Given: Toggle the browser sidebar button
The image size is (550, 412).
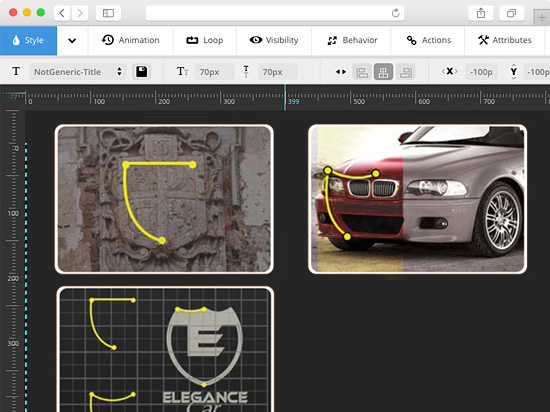Looking at the screenshot, I should pos(108,13).
